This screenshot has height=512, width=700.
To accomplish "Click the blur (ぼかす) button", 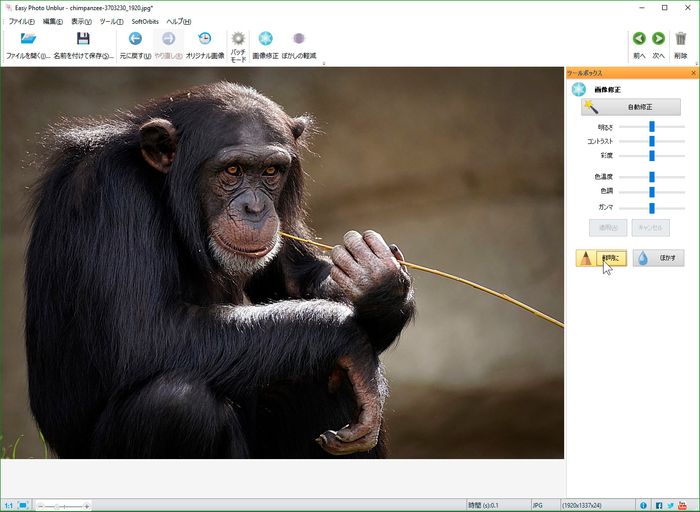I will 658,258.
